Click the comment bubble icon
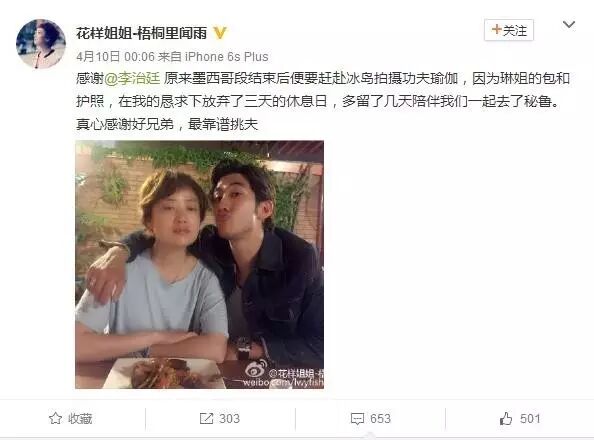The width and height of the screenshot is (594, 440). 357,419
